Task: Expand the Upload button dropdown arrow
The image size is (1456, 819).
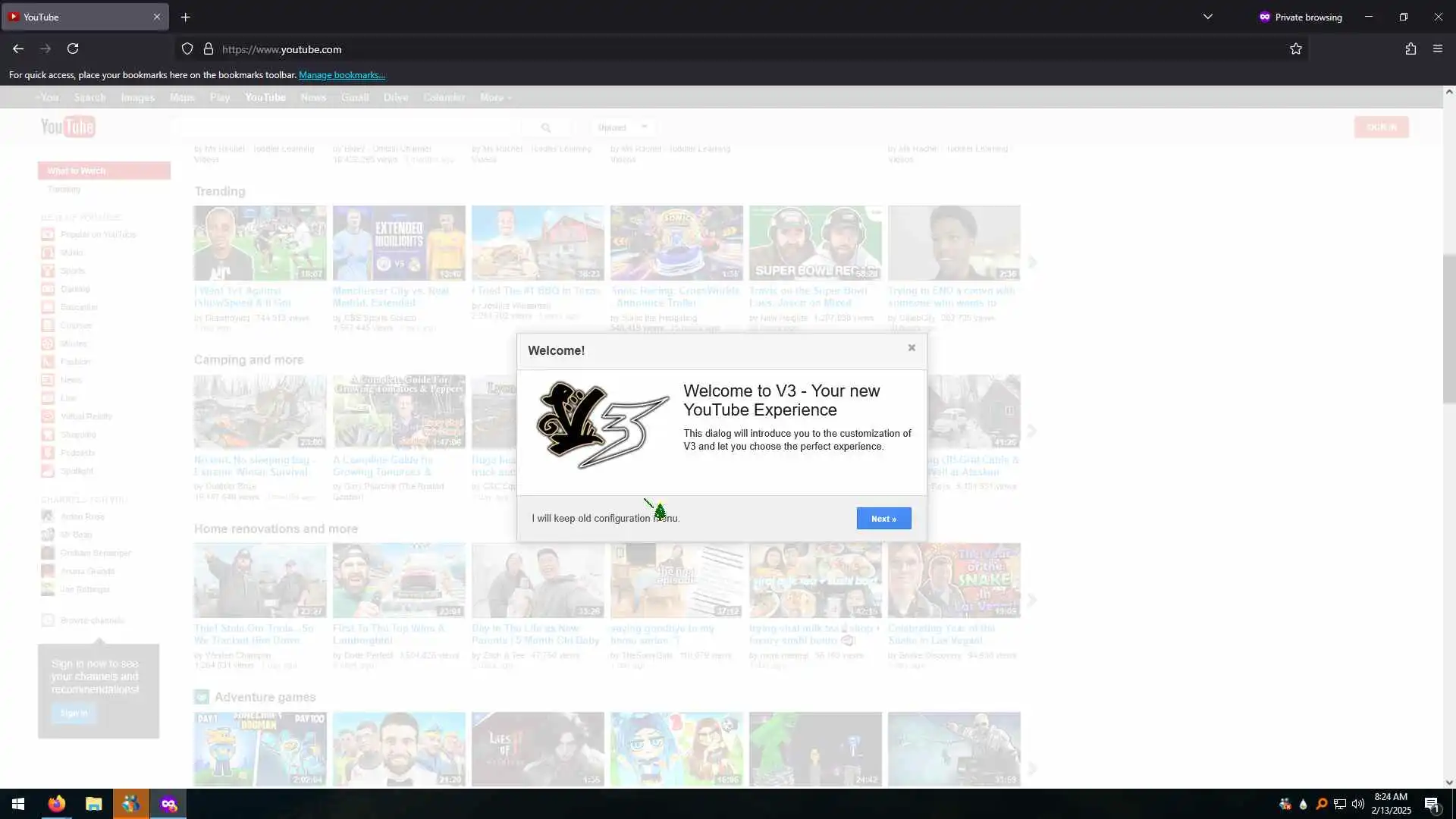Action: pyautogui.click(x=645, y=127)
